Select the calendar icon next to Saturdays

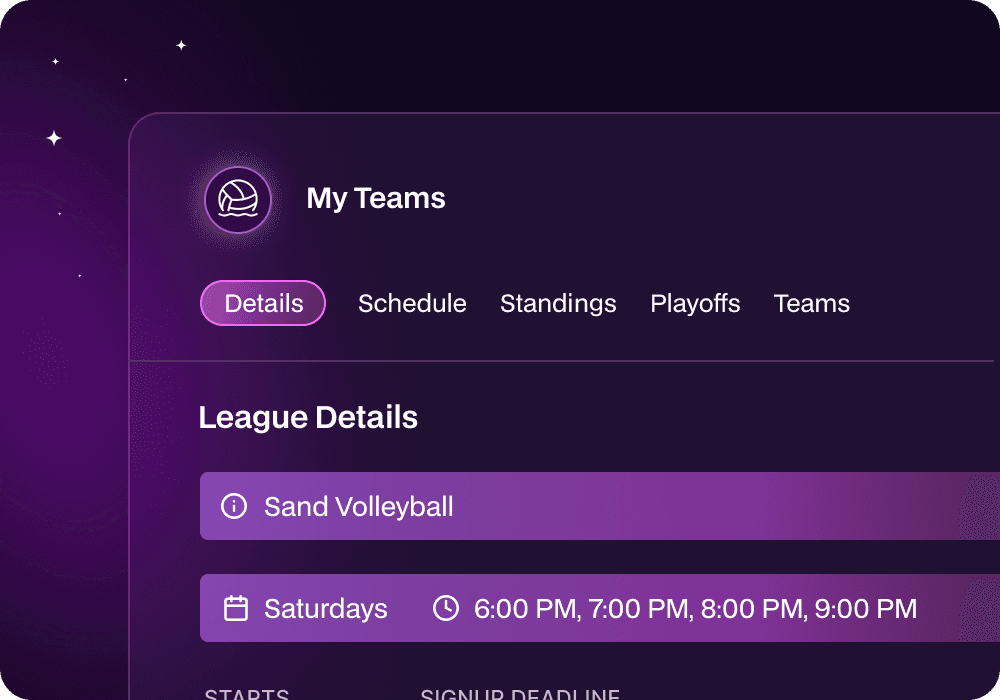pos(236,608)
